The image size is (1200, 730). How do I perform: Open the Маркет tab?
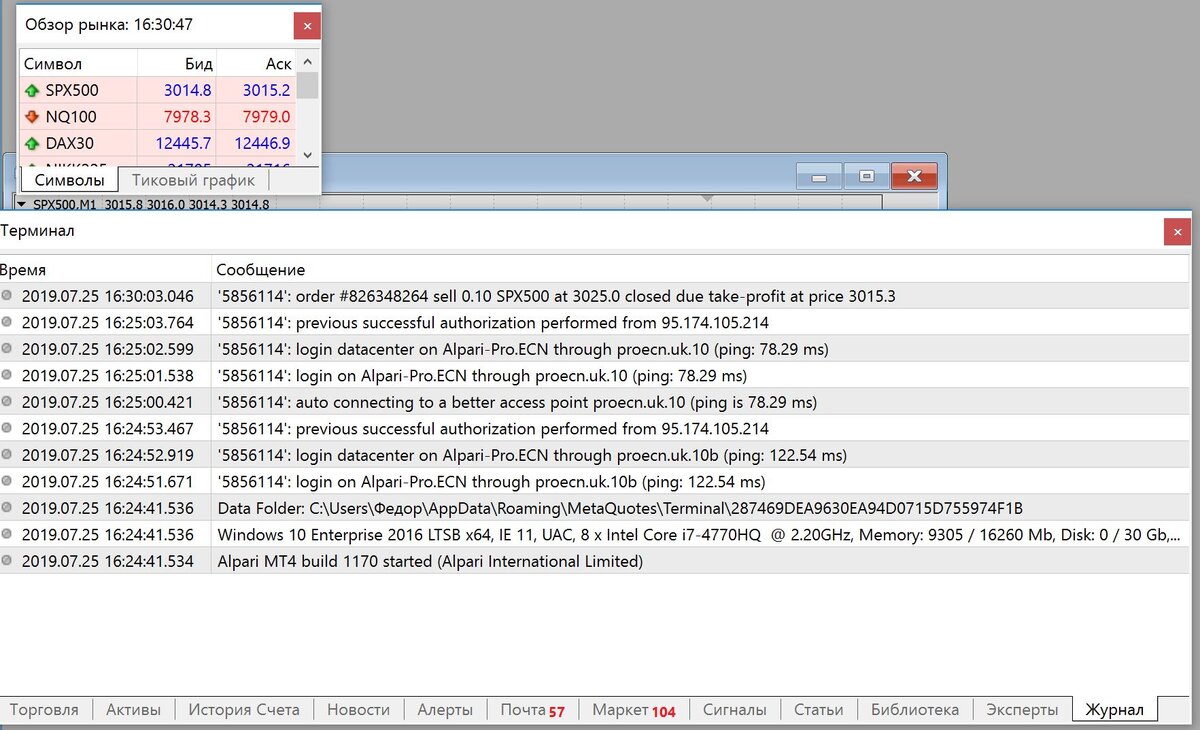634,710
